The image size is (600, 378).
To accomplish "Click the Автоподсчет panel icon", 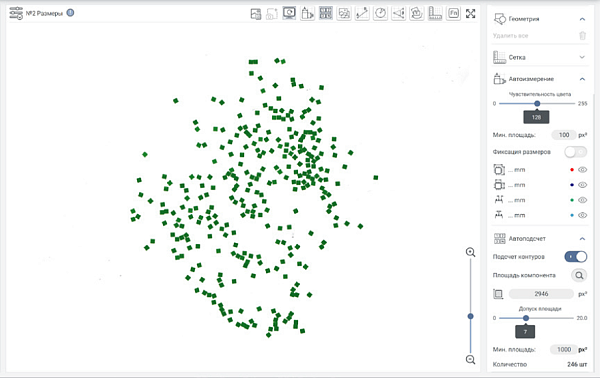I will (x=499, y=239).
